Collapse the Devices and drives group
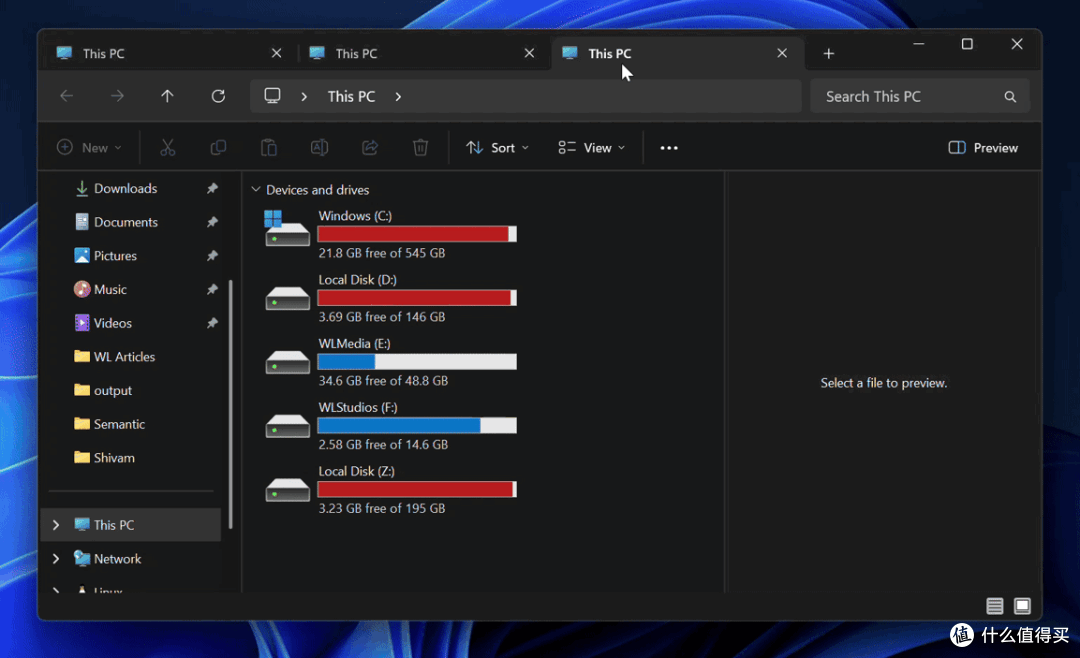Image resolution: width=1080 pixels, height=658 pixels. (256, 189)
